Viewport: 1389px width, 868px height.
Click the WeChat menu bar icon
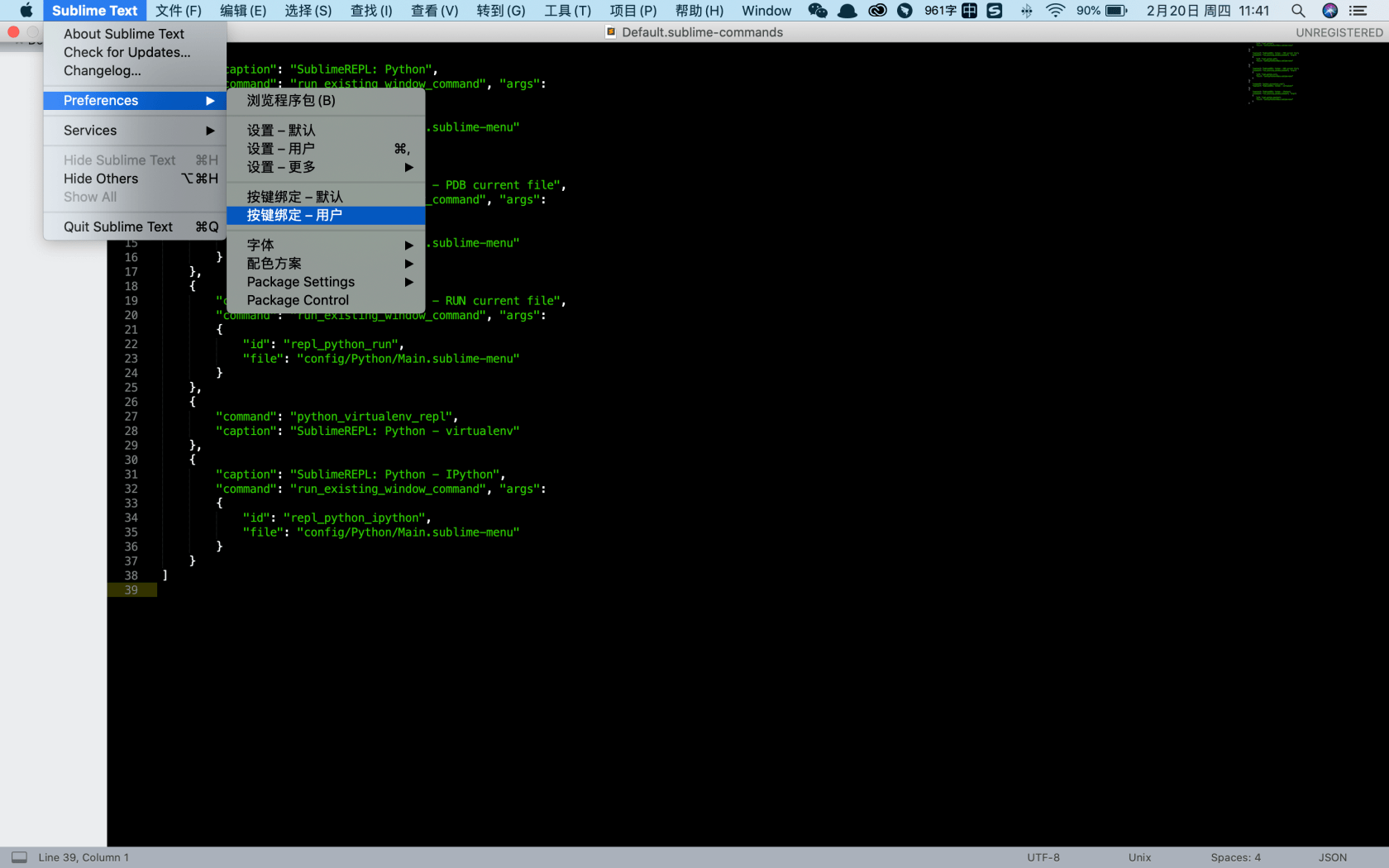pos(818,11)
